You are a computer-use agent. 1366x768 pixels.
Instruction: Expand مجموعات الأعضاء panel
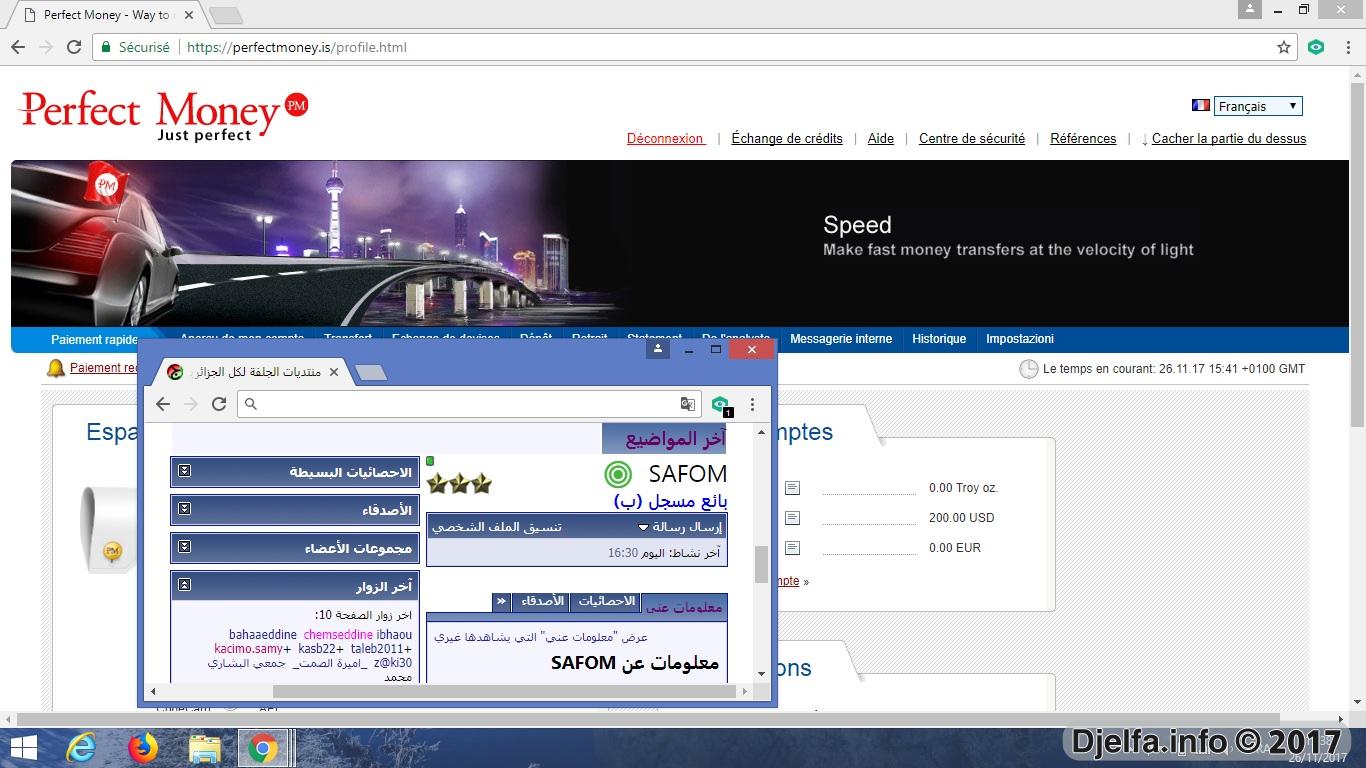click(x=184, y=547)
